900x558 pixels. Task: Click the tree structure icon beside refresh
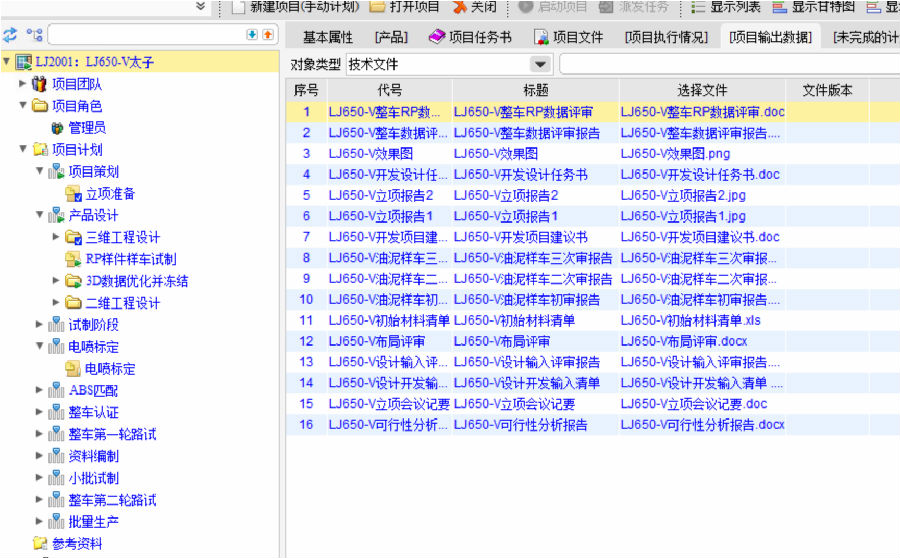click(x=34, y=35)
